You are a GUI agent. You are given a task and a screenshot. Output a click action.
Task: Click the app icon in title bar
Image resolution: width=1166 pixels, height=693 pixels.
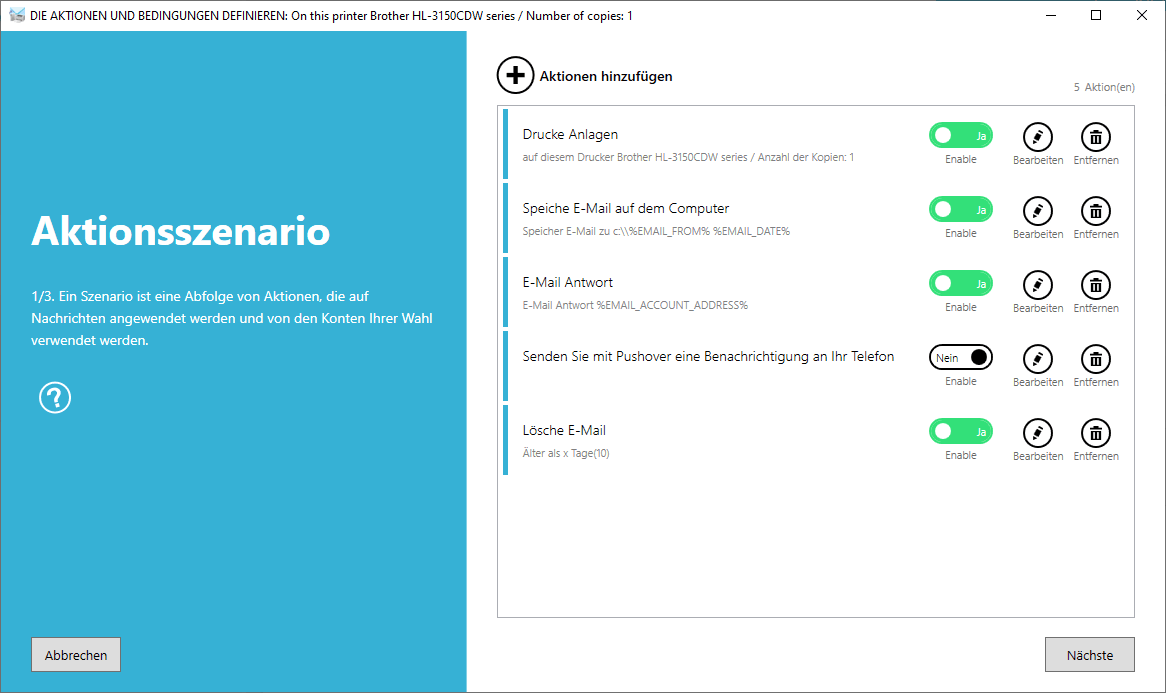pos(16,15)
